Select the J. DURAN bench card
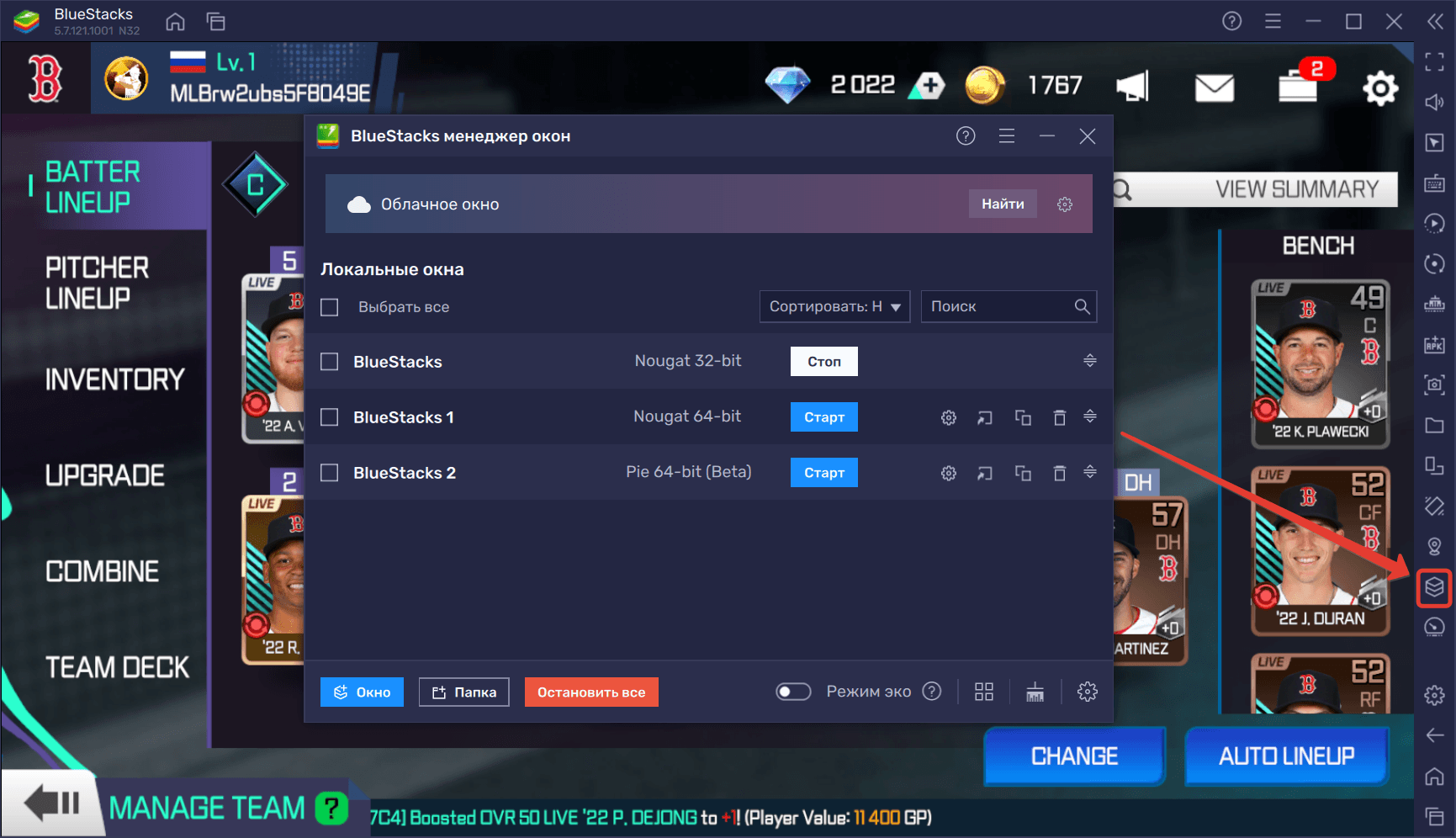This screenshot has height=838, width=1456. pos(1320,551)
